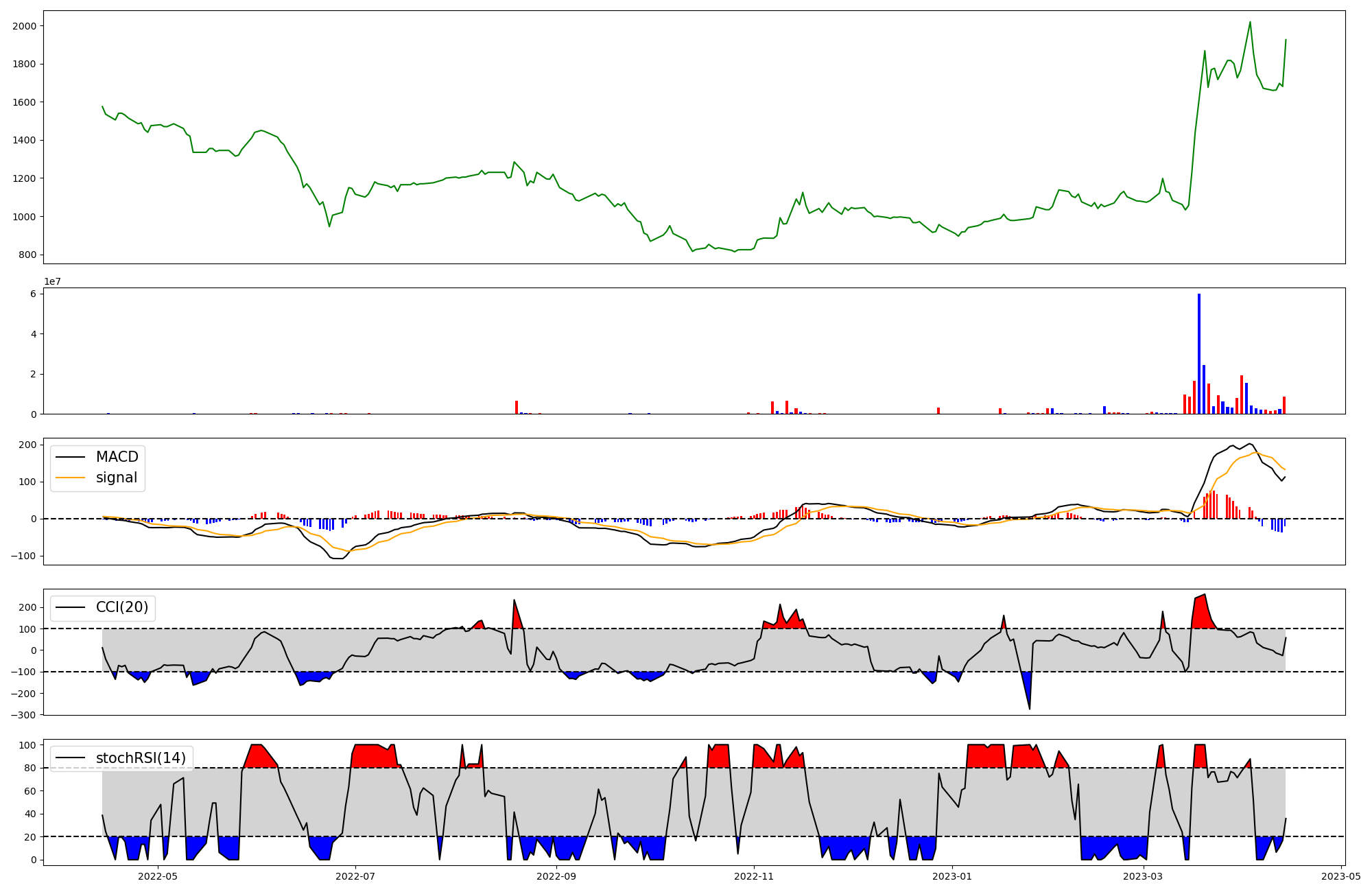Image resolution: width=1372 pixels, height=892 pixels.
Task: Click the 2022-05 date tick label
Action: [158, 876]
